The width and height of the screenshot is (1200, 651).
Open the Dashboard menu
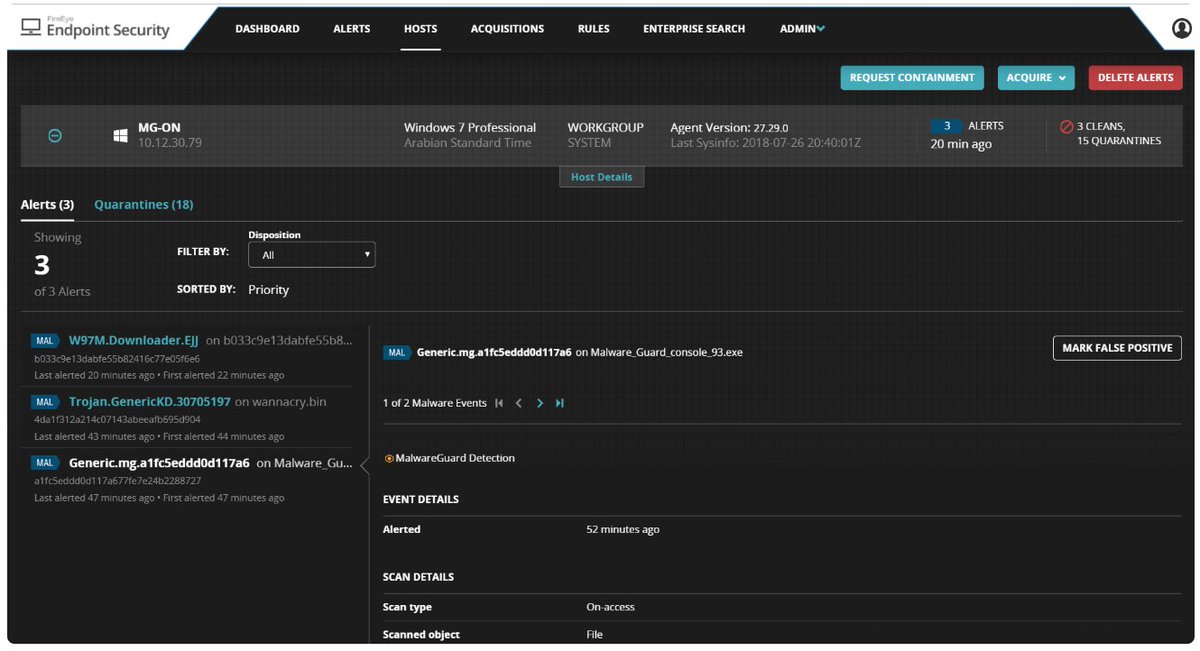coord(267,29)
